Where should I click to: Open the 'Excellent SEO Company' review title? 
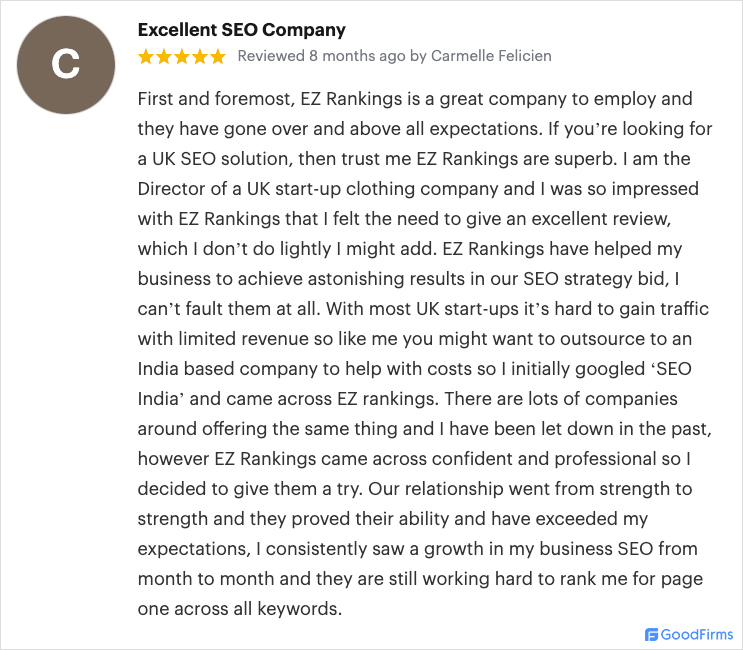(x=241, y=30)
